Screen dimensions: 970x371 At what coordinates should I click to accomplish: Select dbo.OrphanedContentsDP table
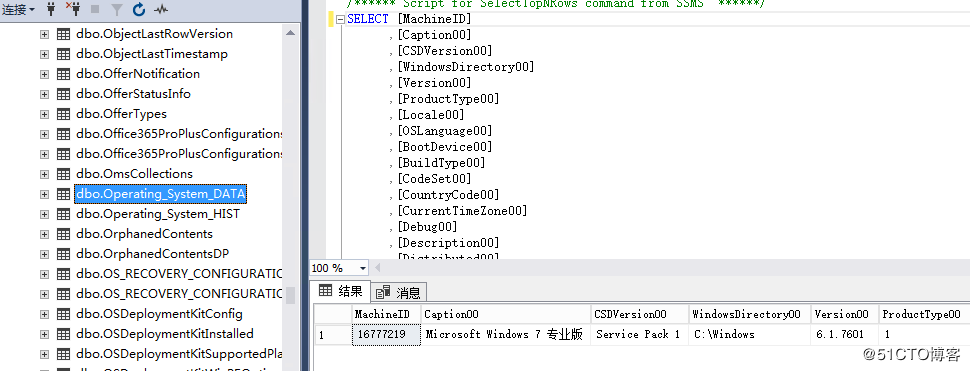pyautogui.click(x=152, y=254)
